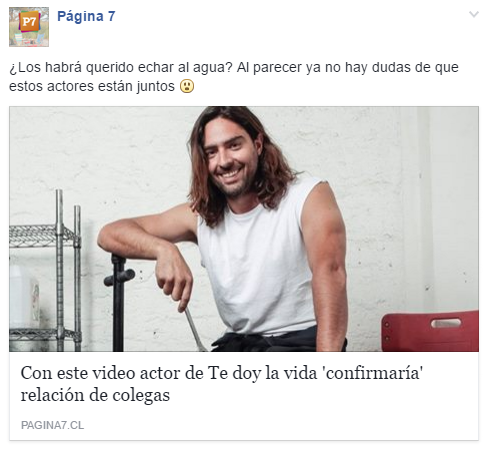The width and height of the screenshot is (490, 453).
Task: Click the red chair in the photo
Action: (x=430, y=331)
